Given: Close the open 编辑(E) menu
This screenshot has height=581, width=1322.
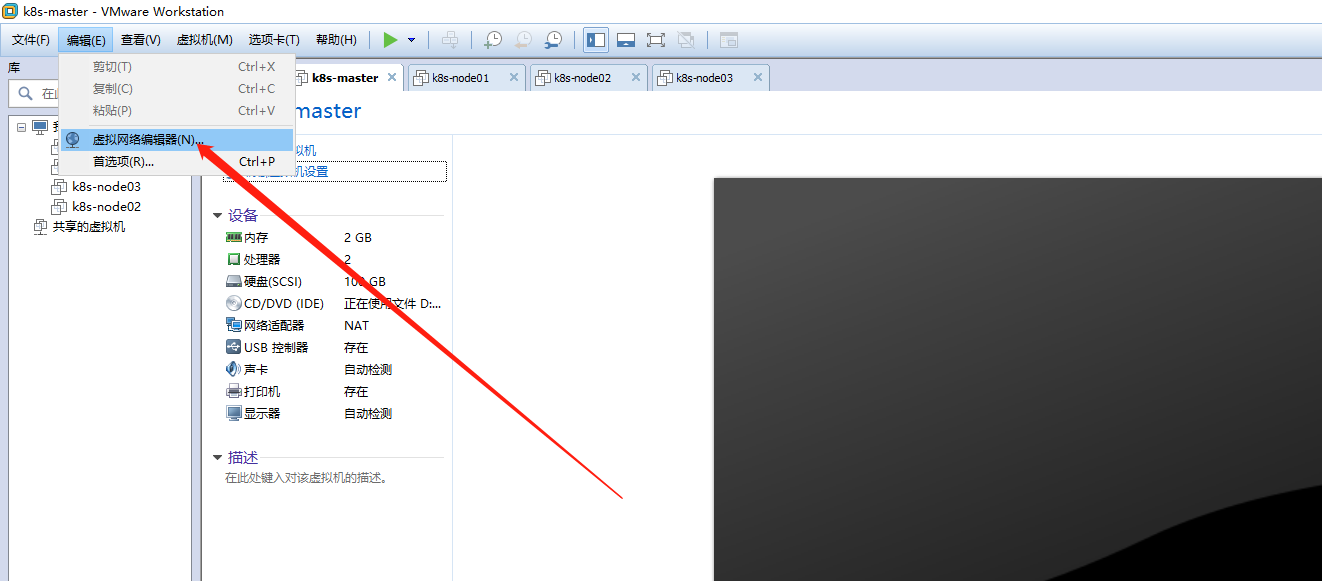Looking at the screenshot, I should pyautogui.click(x=86, y=40).
